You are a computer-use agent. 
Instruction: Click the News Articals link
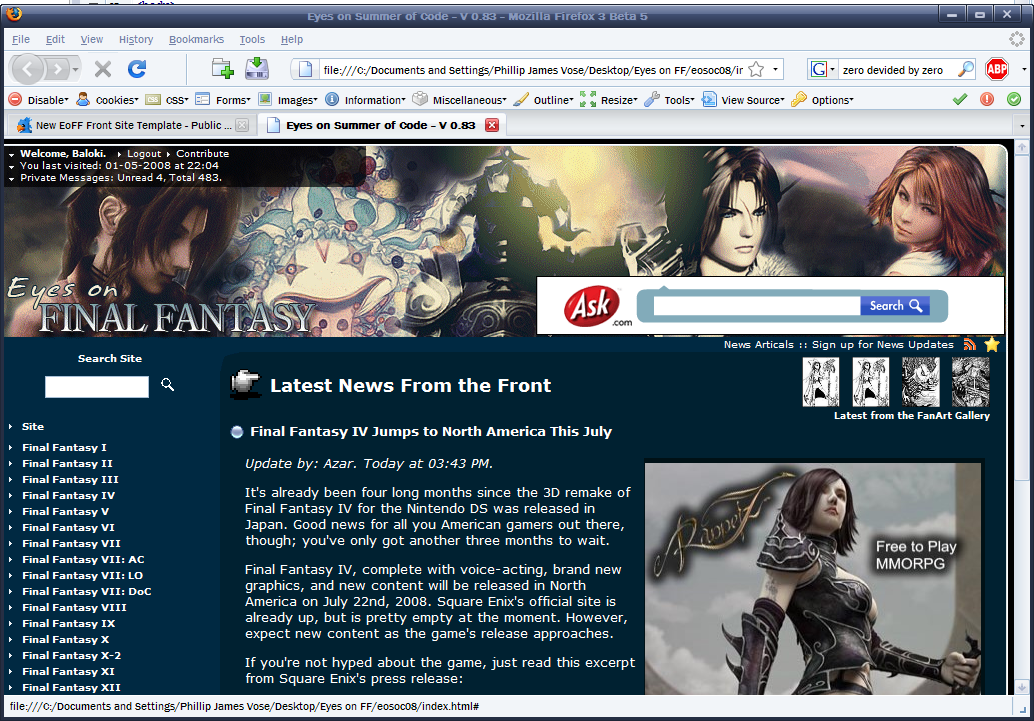point(759,344)
